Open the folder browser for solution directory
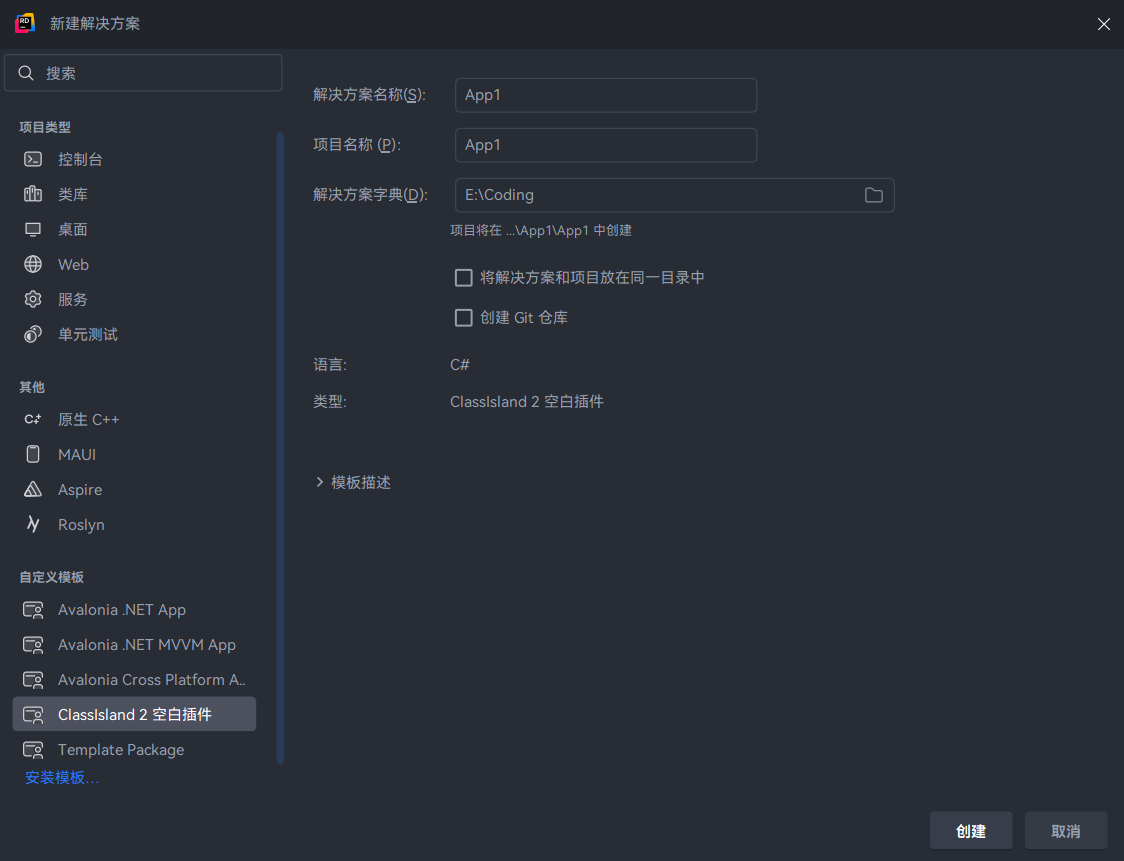This screenshot has height=861, width=1124. 872,195
